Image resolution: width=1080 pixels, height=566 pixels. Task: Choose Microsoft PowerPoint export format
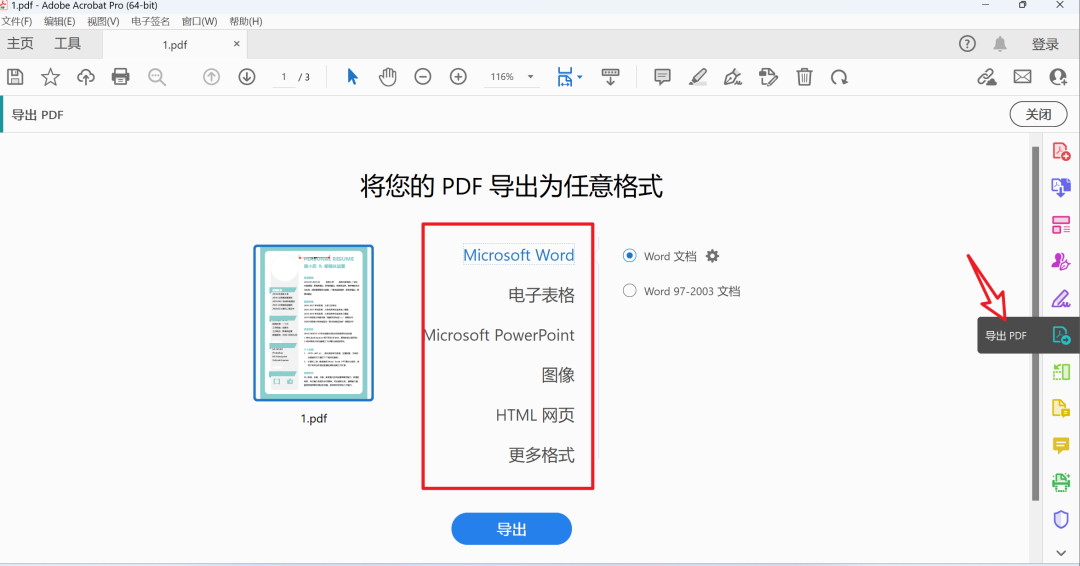pyautogui.click(x=499, y=335)
